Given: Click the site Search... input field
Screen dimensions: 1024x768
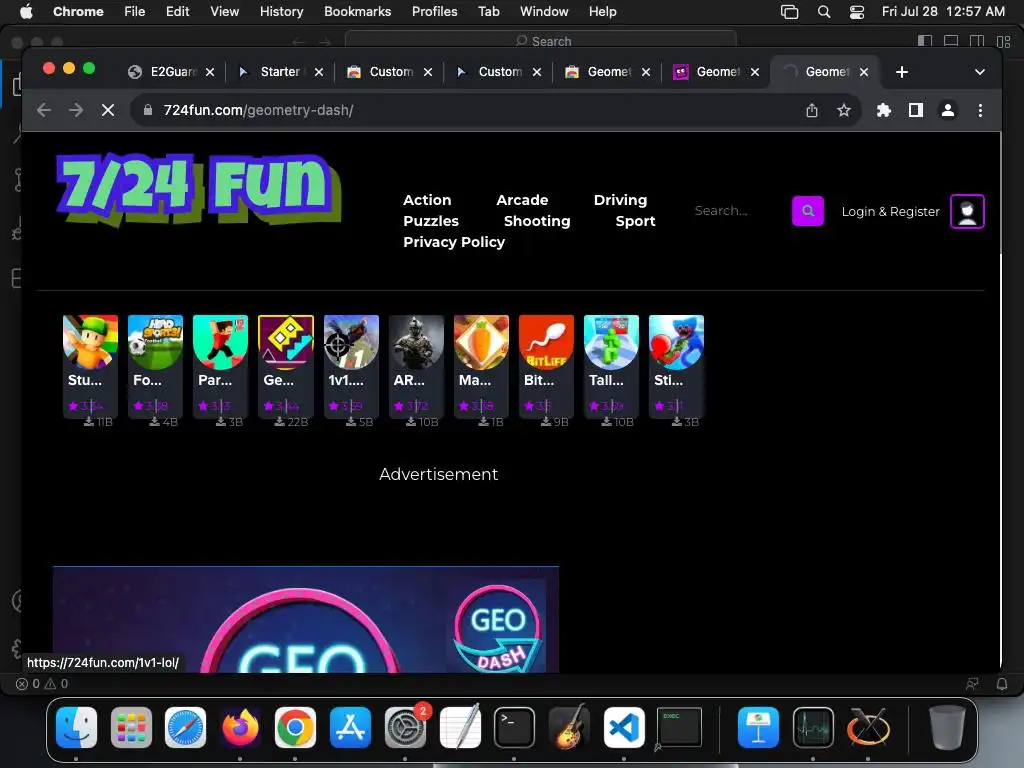Looking at the screenshot, I should tap(738, 210).
